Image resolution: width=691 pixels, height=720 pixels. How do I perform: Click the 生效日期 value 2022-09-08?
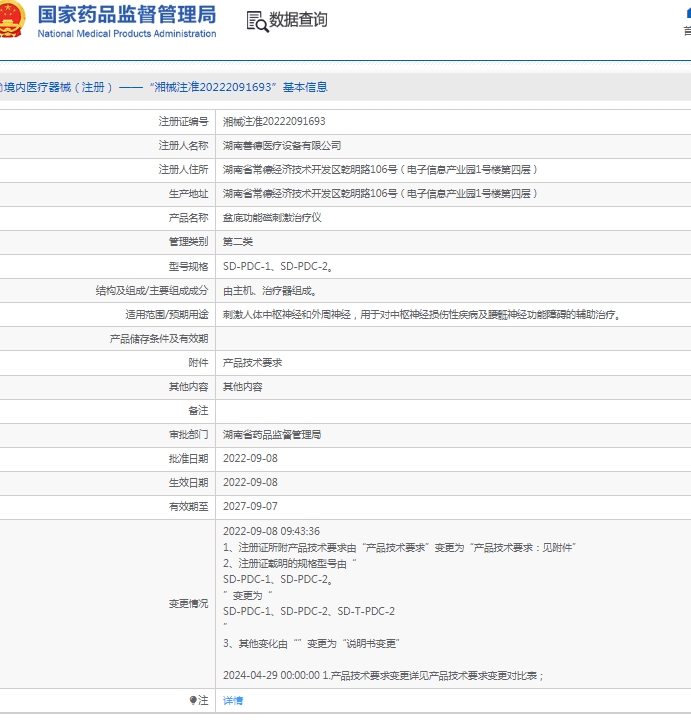tap(250, 482)
